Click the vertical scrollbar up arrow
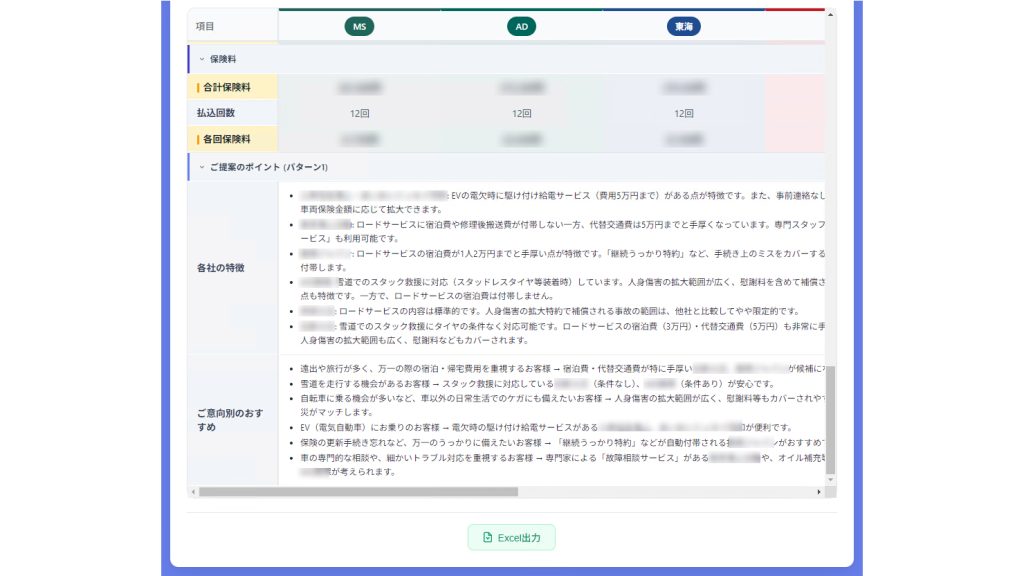 pyautogui.click(x=831, y=14)
